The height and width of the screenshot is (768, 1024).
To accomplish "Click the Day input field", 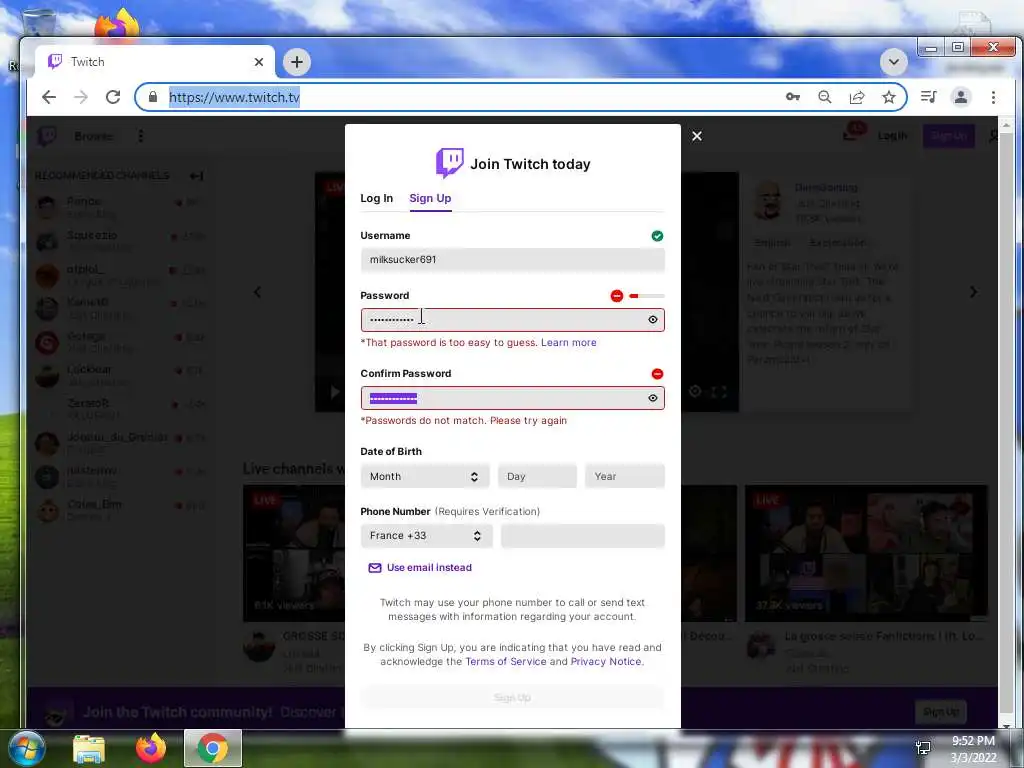I will coord(537,476).
